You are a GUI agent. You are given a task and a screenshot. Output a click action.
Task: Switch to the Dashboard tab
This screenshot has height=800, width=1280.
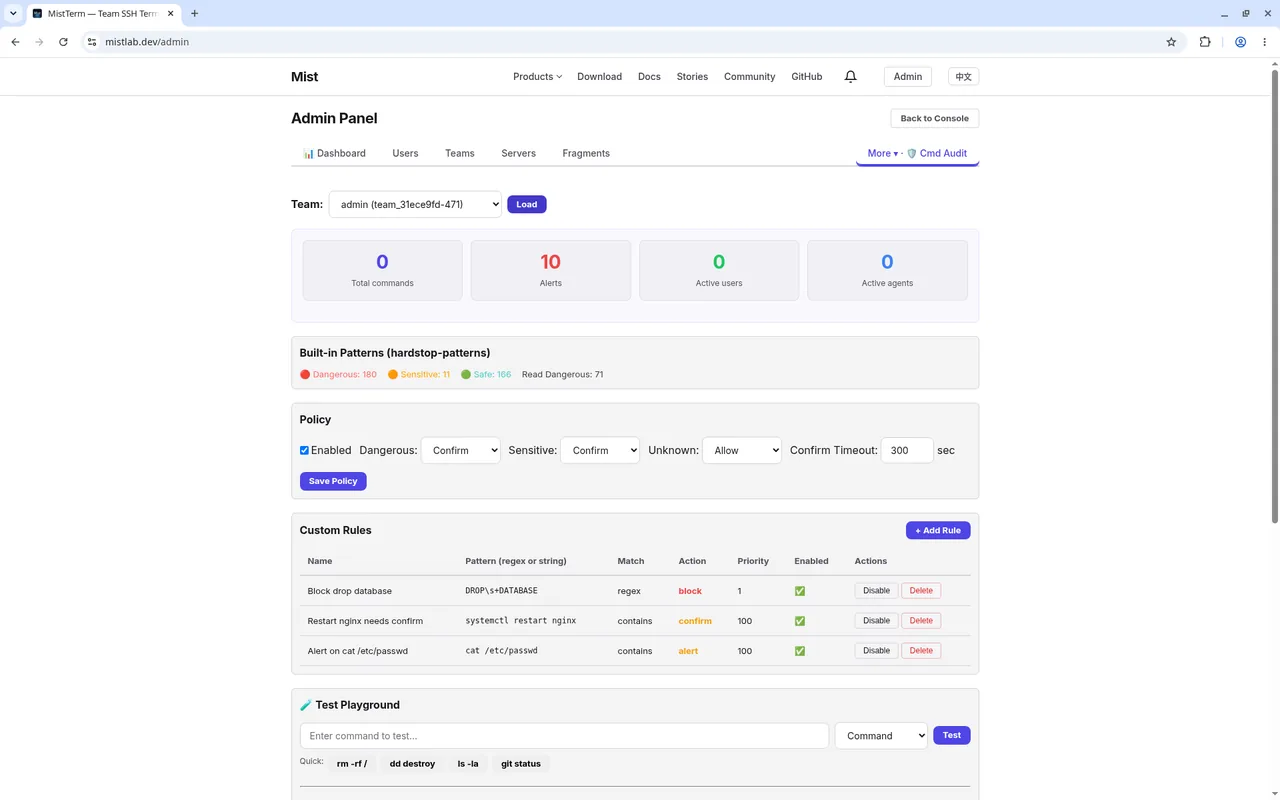coord(334,153)
